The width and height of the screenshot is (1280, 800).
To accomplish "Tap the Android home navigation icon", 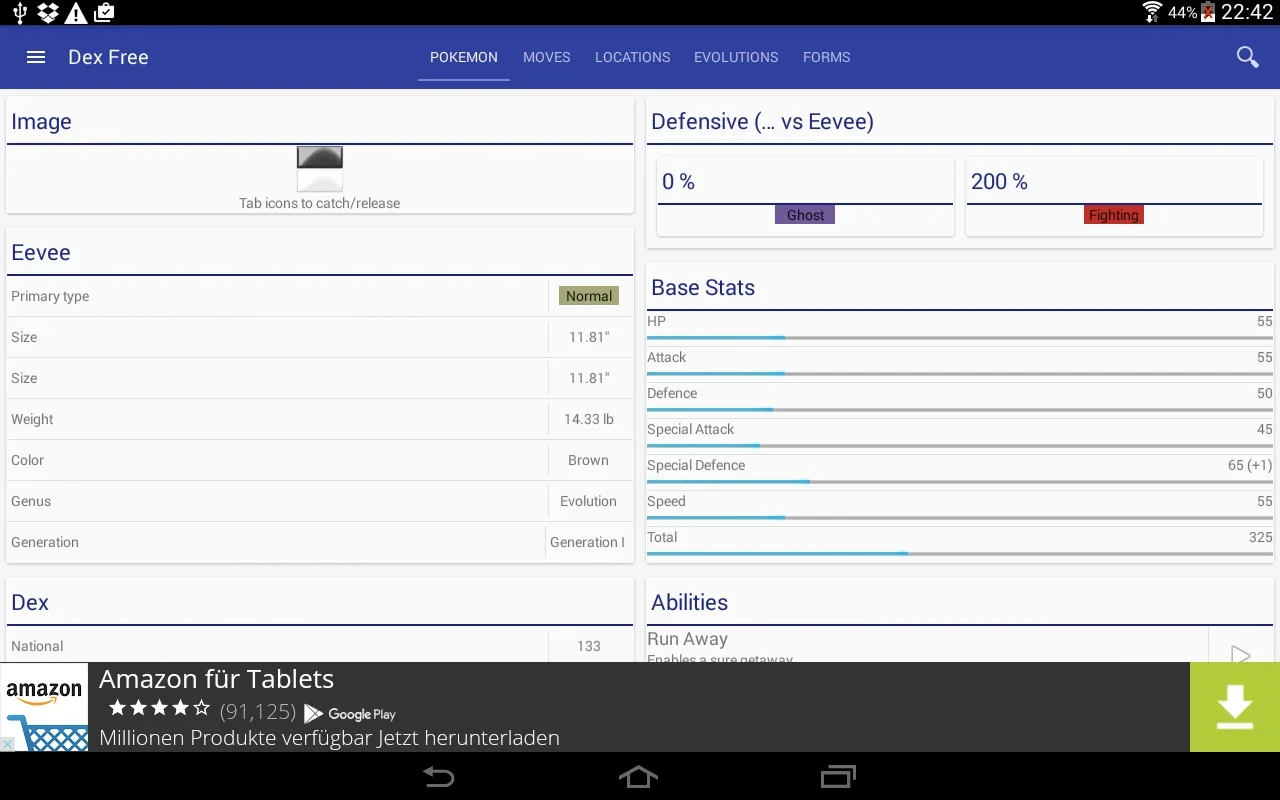I will coord(639,776).
